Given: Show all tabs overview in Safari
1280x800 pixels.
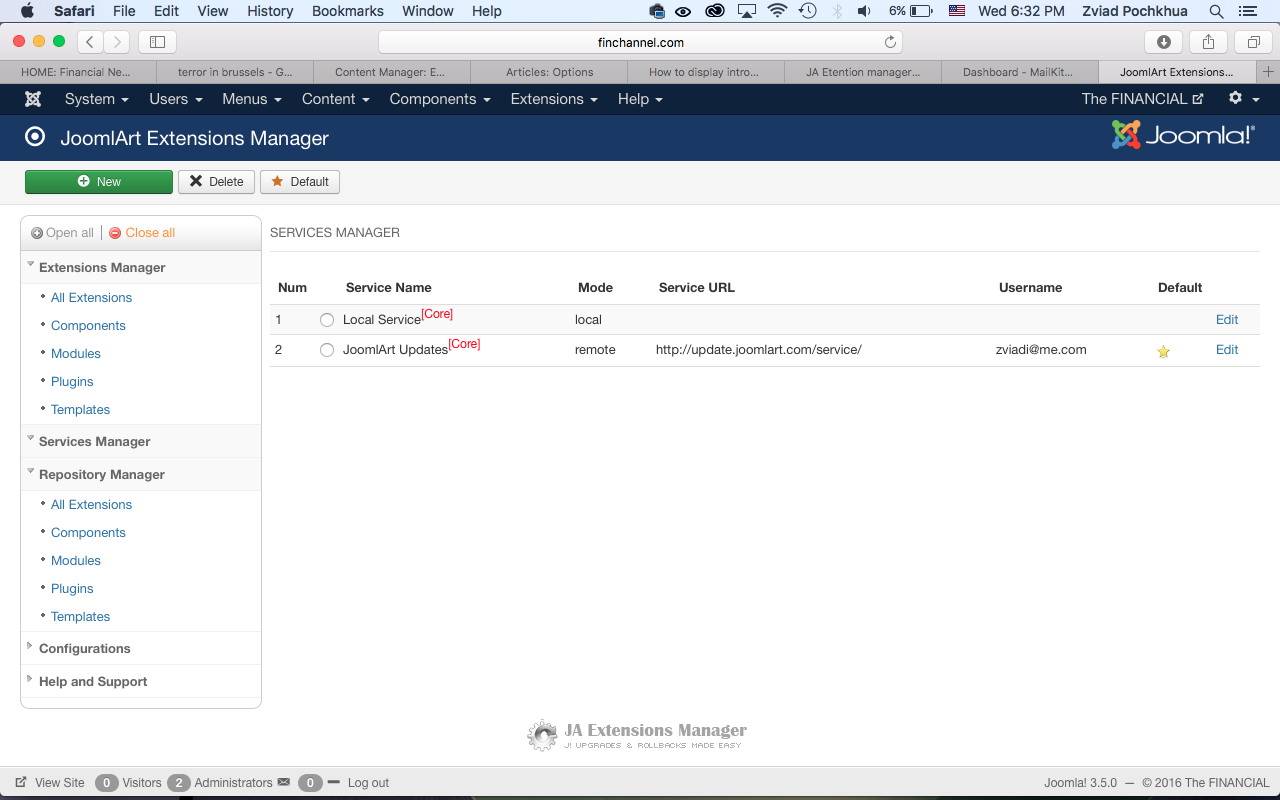Looking at the screenshot, I should pyautogui.click(x=1253, y=42).
